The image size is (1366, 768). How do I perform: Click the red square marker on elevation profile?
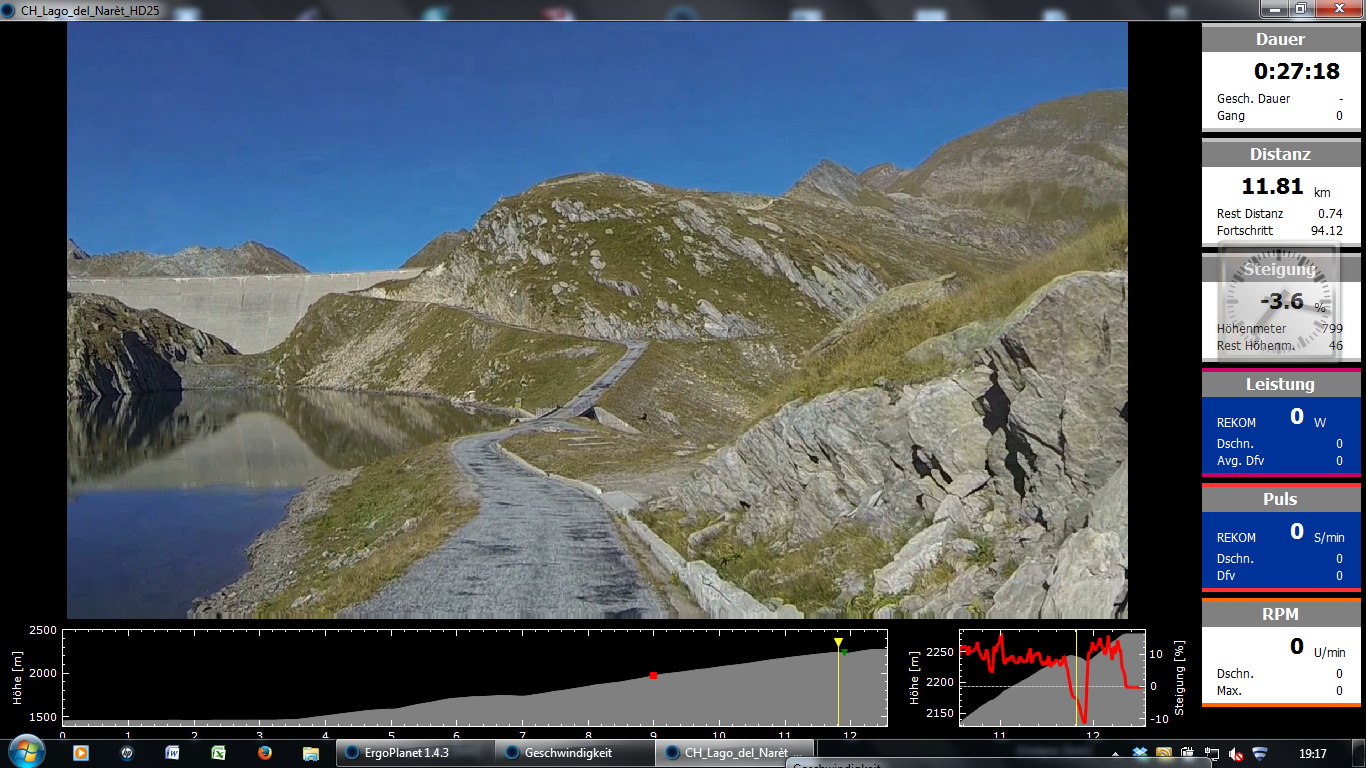point(653,676)
